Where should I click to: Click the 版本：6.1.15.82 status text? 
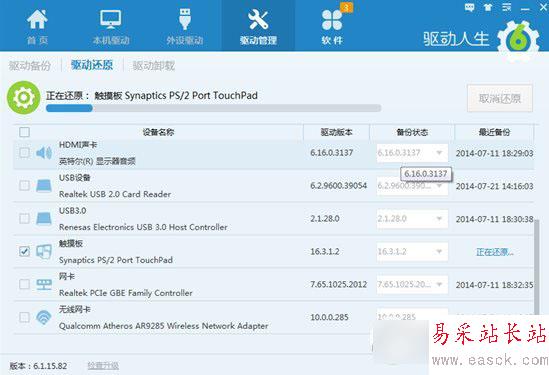[x=38, y=366]
